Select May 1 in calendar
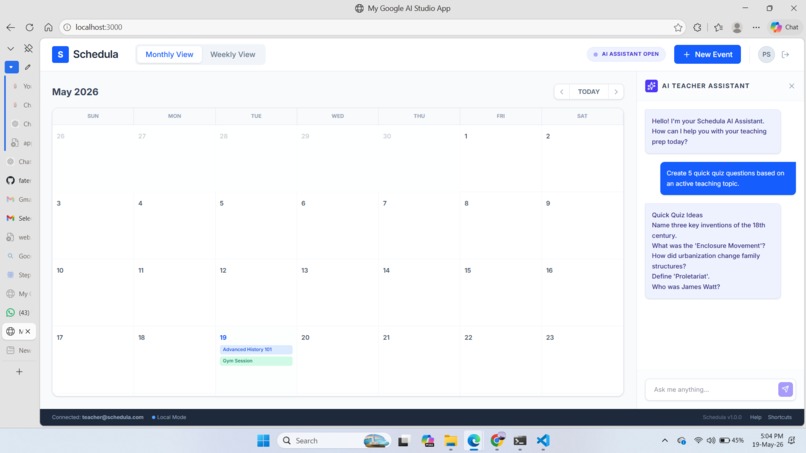 [x=466, y=136]
